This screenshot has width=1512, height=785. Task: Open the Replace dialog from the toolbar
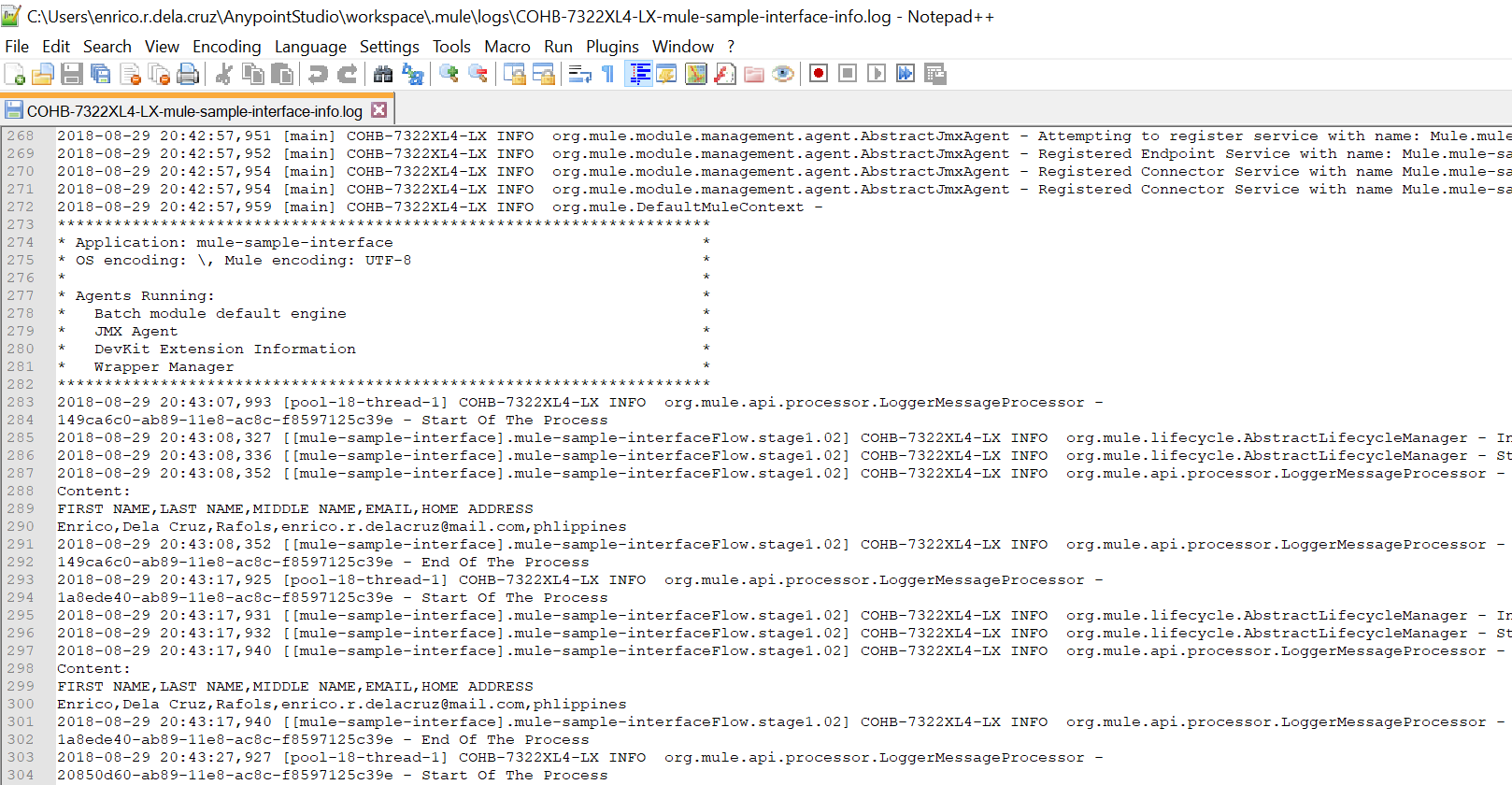(412, 74)
